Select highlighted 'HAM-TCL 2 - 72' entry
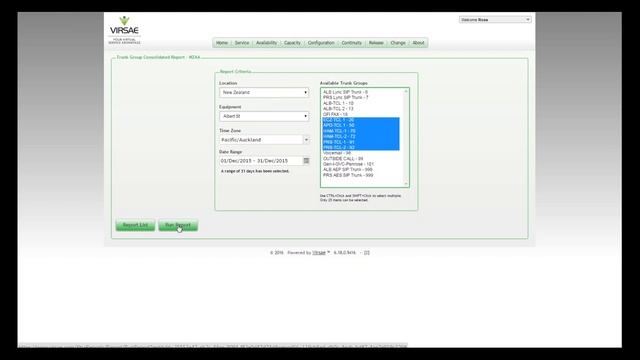The width and height of the screenshot is (640, 360). pyautogui.click(x=361, y=136)
